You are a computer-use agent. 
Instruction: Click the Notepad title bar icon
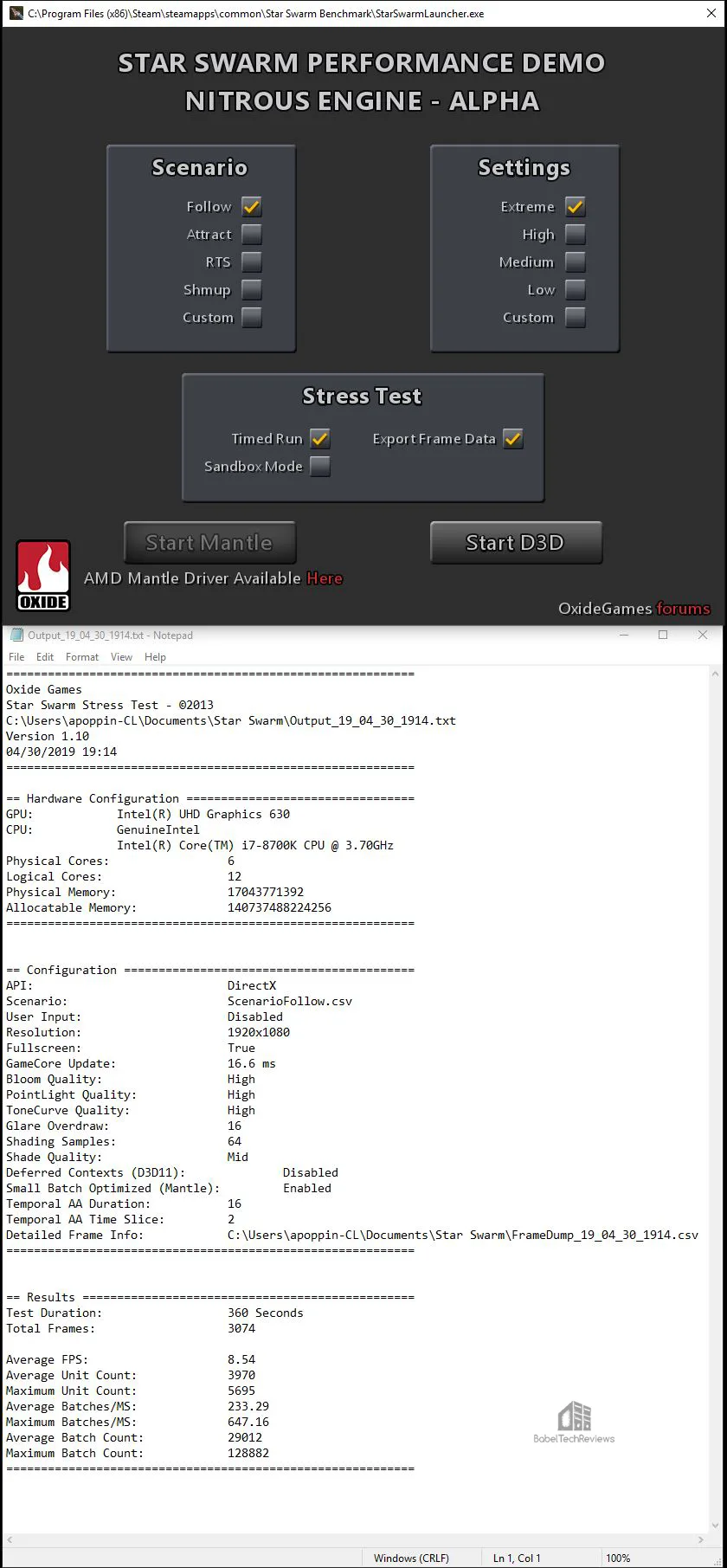coord(16,635)
